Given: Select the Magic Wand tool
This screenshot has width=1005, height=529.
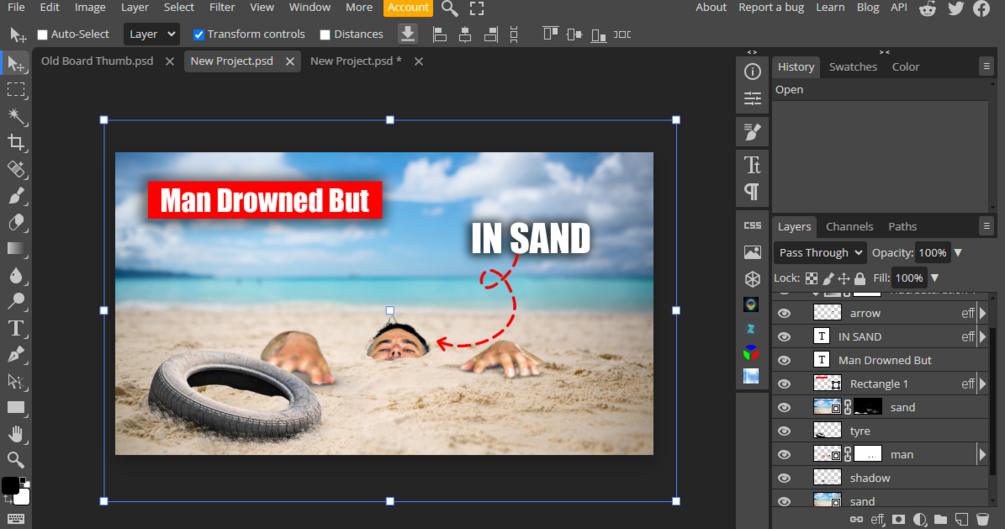Looking at the screenshot, I should [16, 116].
